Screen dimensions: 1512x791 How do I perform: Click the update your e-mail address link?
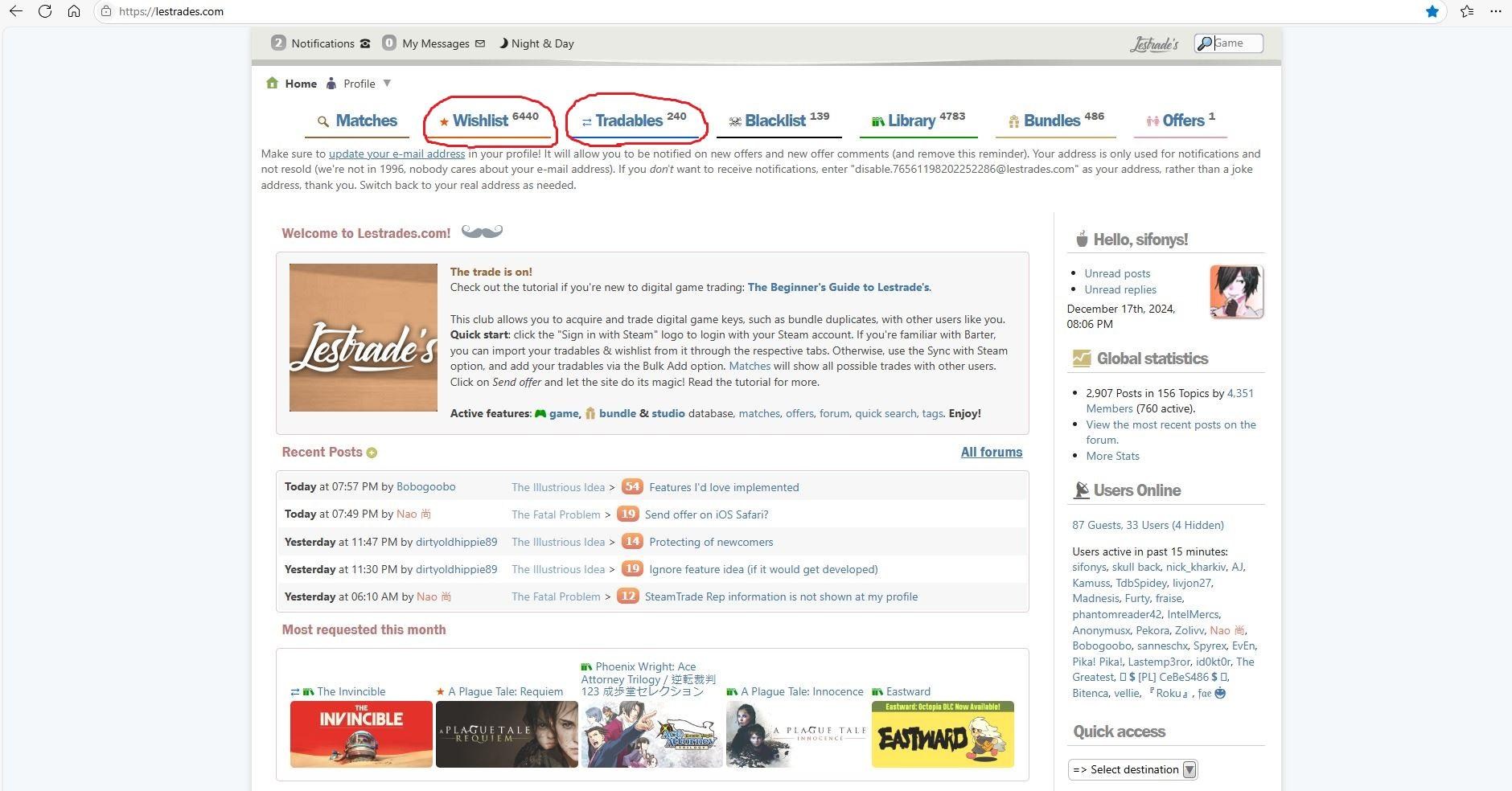click(x=396, y=154)
